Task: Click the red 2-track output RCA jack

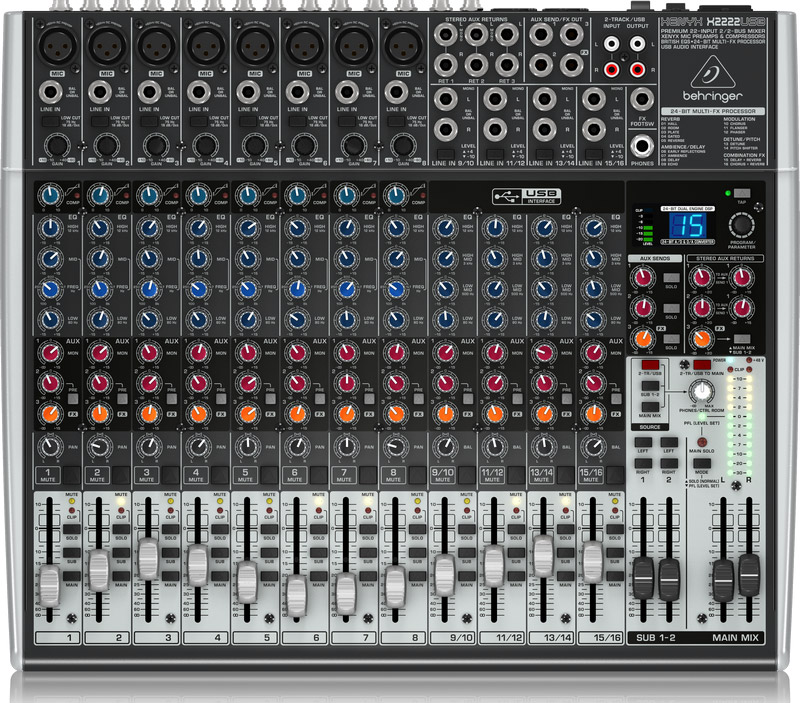Action: pyautogui.click(x=637, y=69)
